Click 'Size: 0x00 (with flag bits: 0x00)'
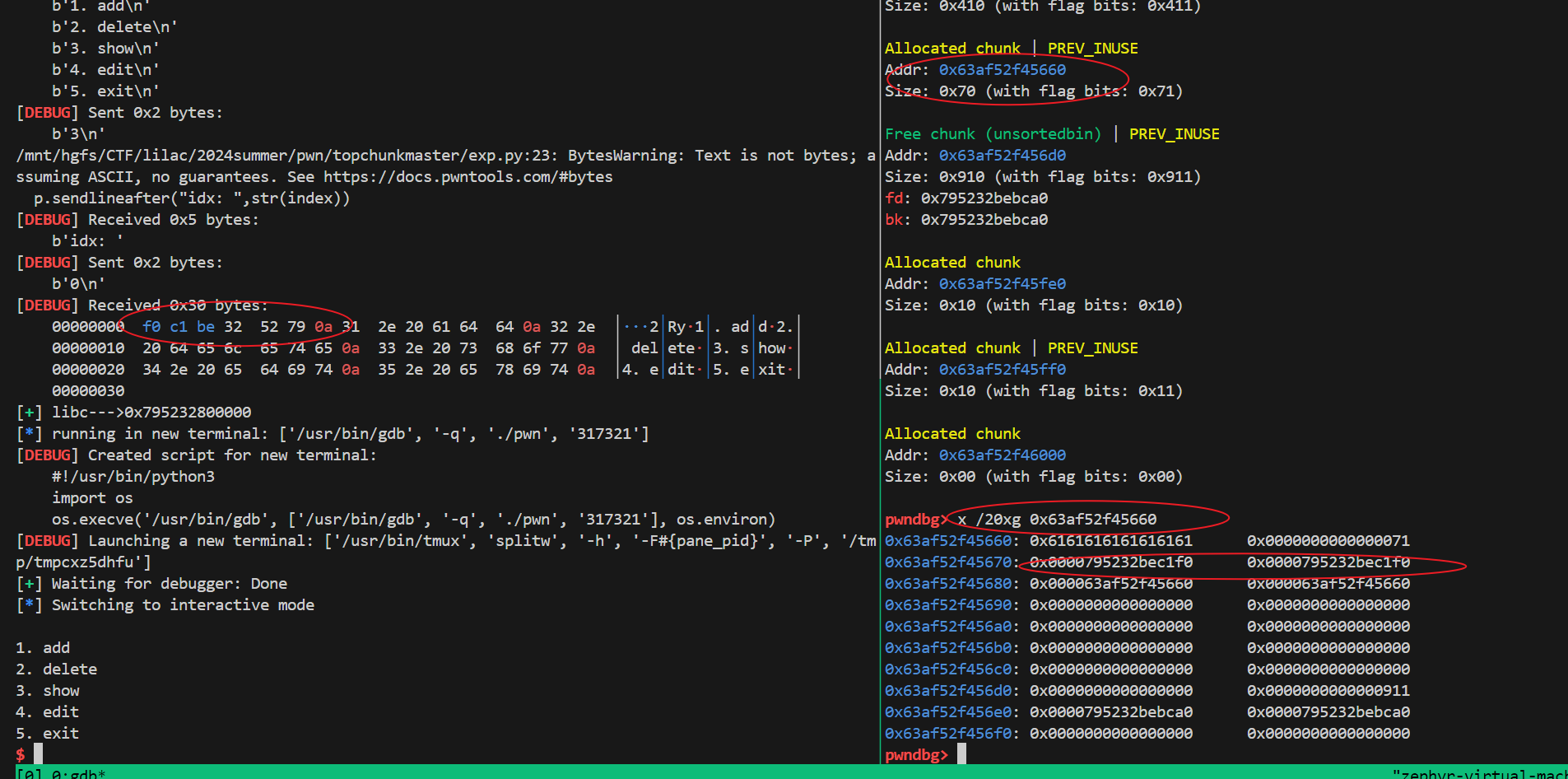Screen dimensions: 1568x779 click(1034, 477)
